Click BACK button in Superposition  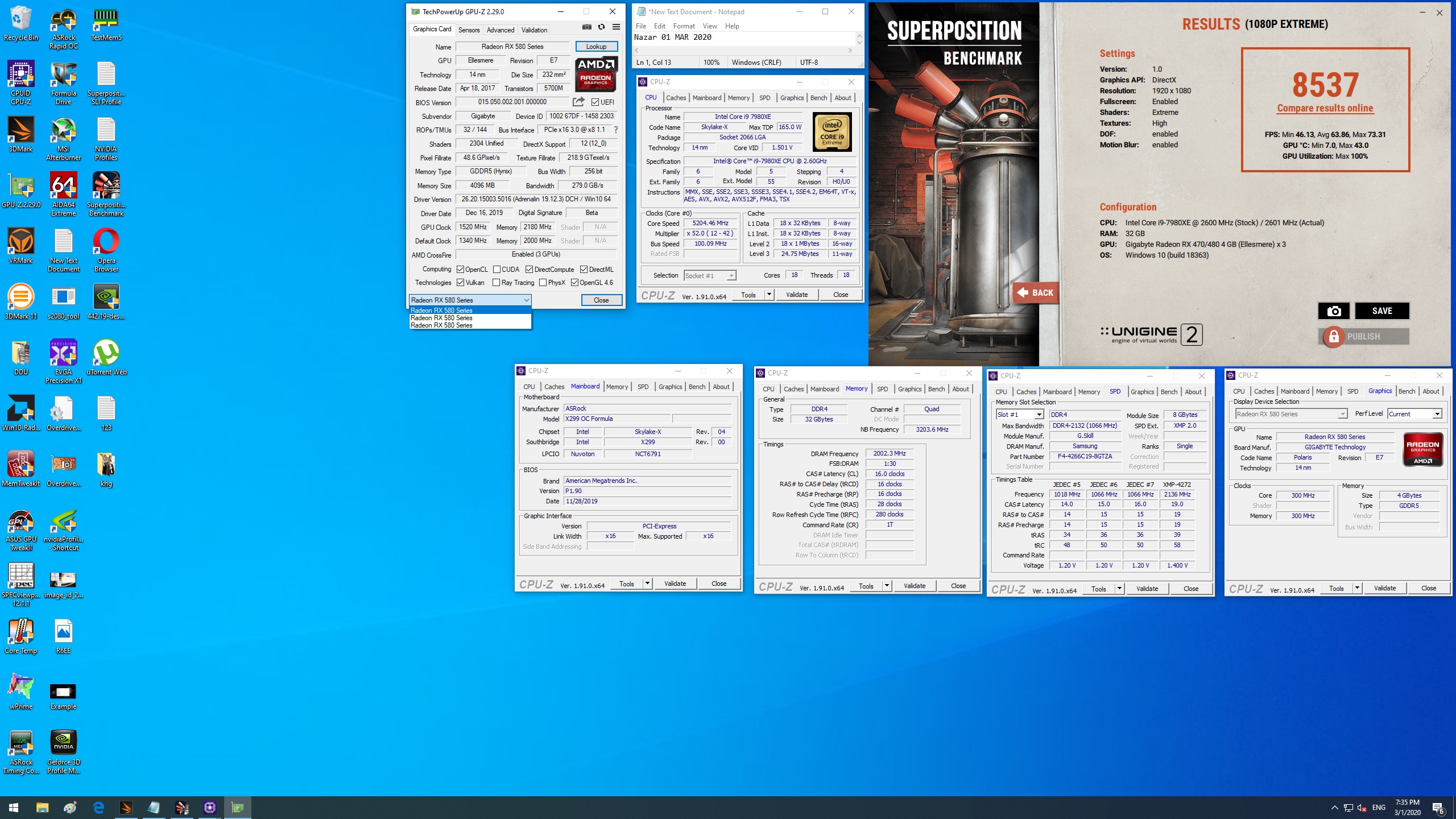click(x=1035, y=292)
